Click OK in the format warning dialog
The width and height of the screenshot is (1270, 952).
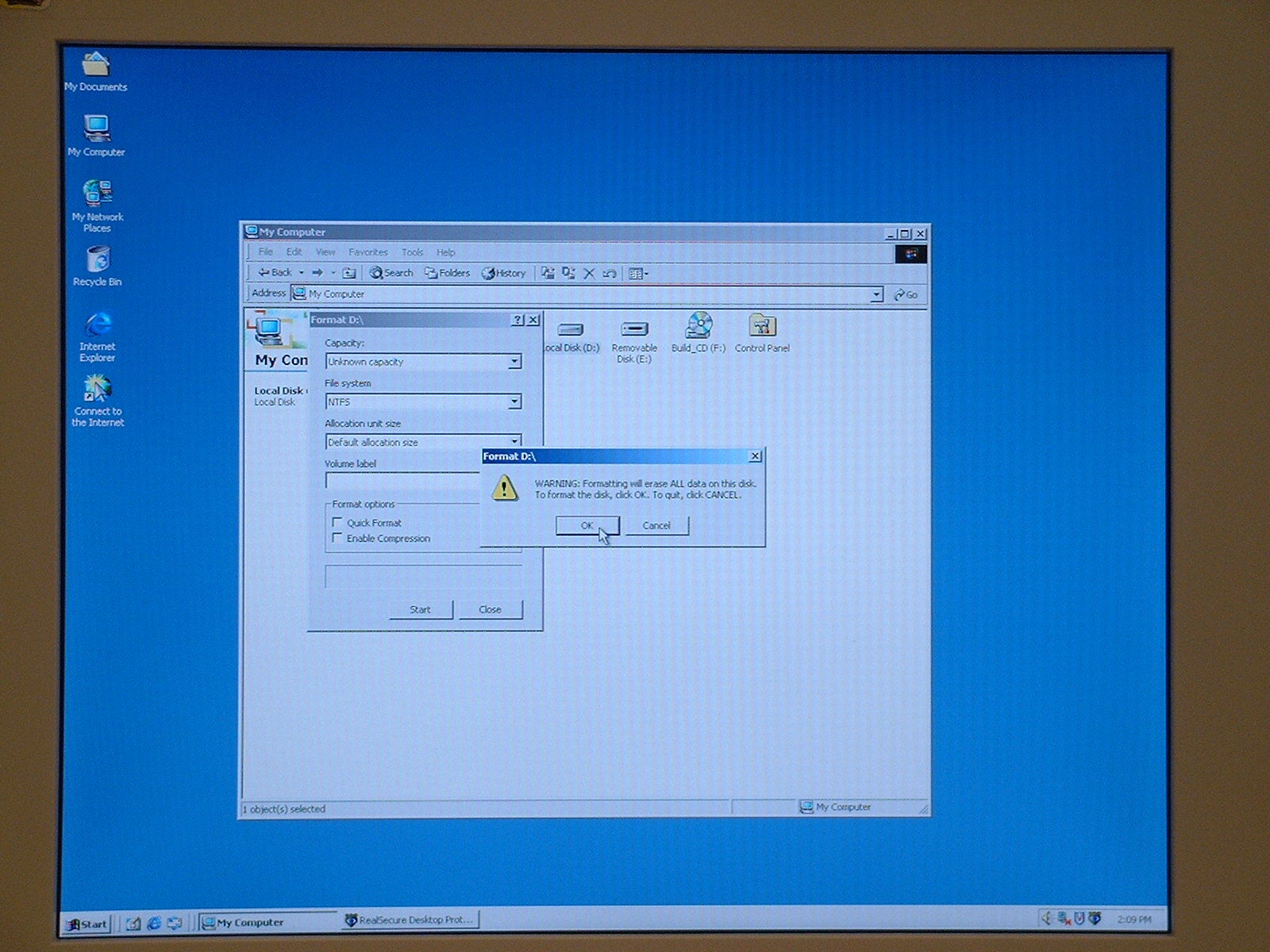(x=587, y=525)
